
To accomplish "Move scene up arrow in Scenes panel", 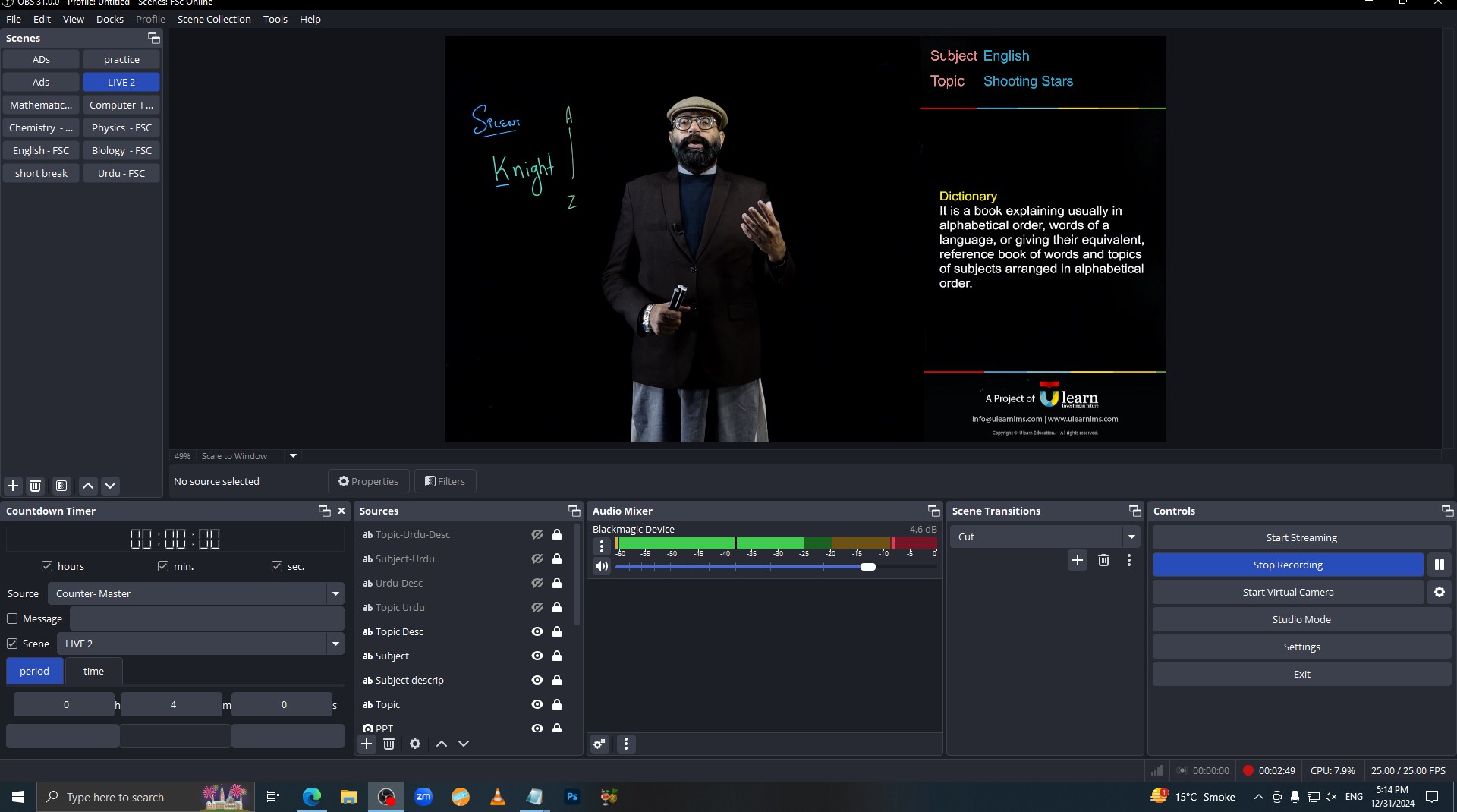I will (88, 486).
